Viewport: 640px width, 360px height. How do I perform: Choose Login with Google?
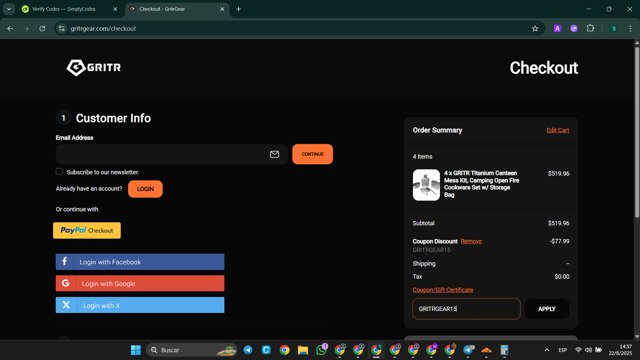tap(140, 283)
